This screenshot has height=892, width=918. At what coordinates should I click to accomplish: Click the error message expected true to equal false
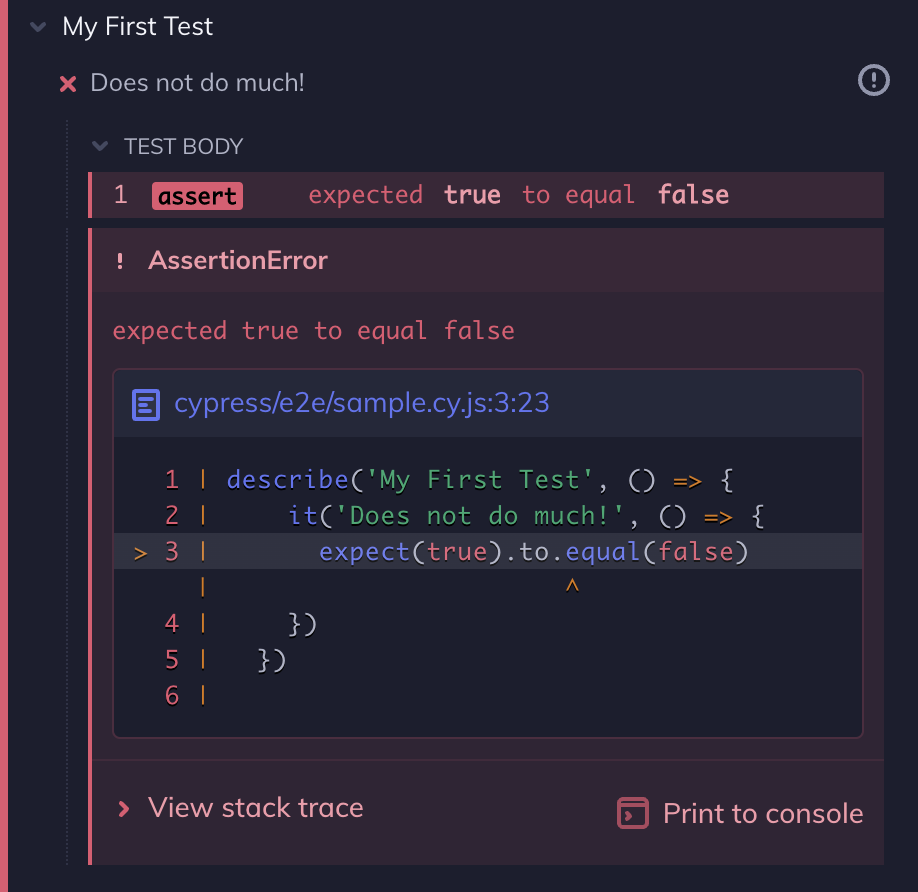(x=314, y=330)
